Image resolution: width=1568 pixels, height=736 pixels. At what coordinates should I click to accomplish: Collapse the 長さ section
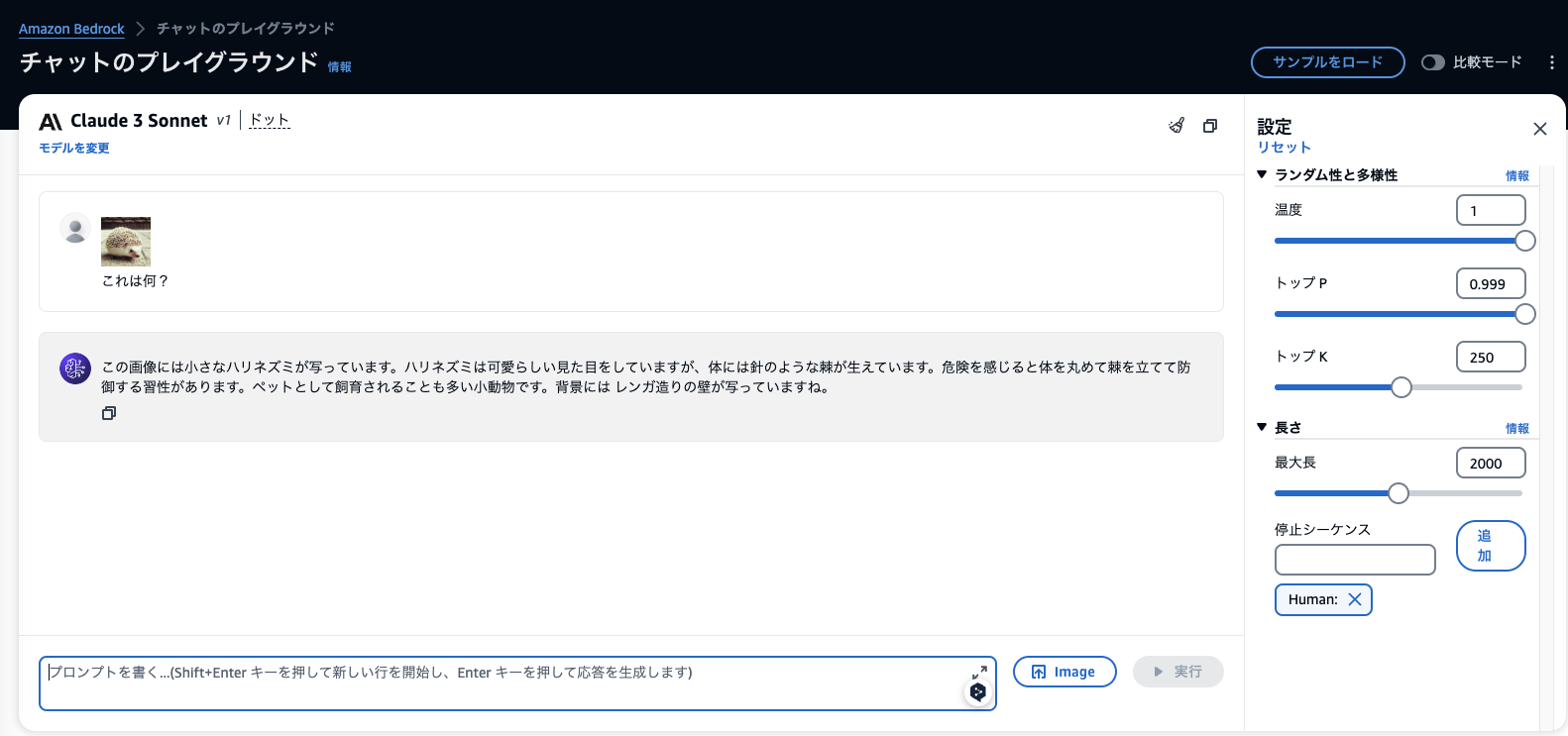pos(1262,427)
